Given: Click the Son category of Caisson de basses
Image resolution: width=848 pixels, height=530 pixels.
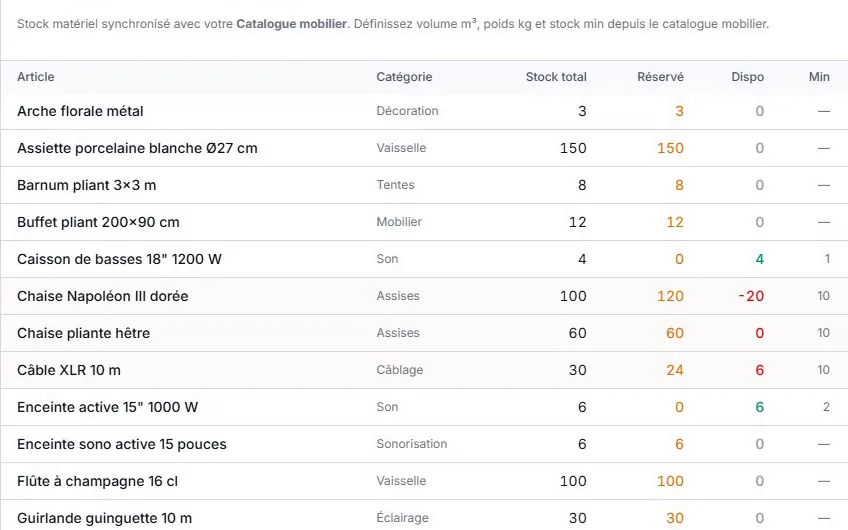Looking at the screenshot, I should point(387,259).
